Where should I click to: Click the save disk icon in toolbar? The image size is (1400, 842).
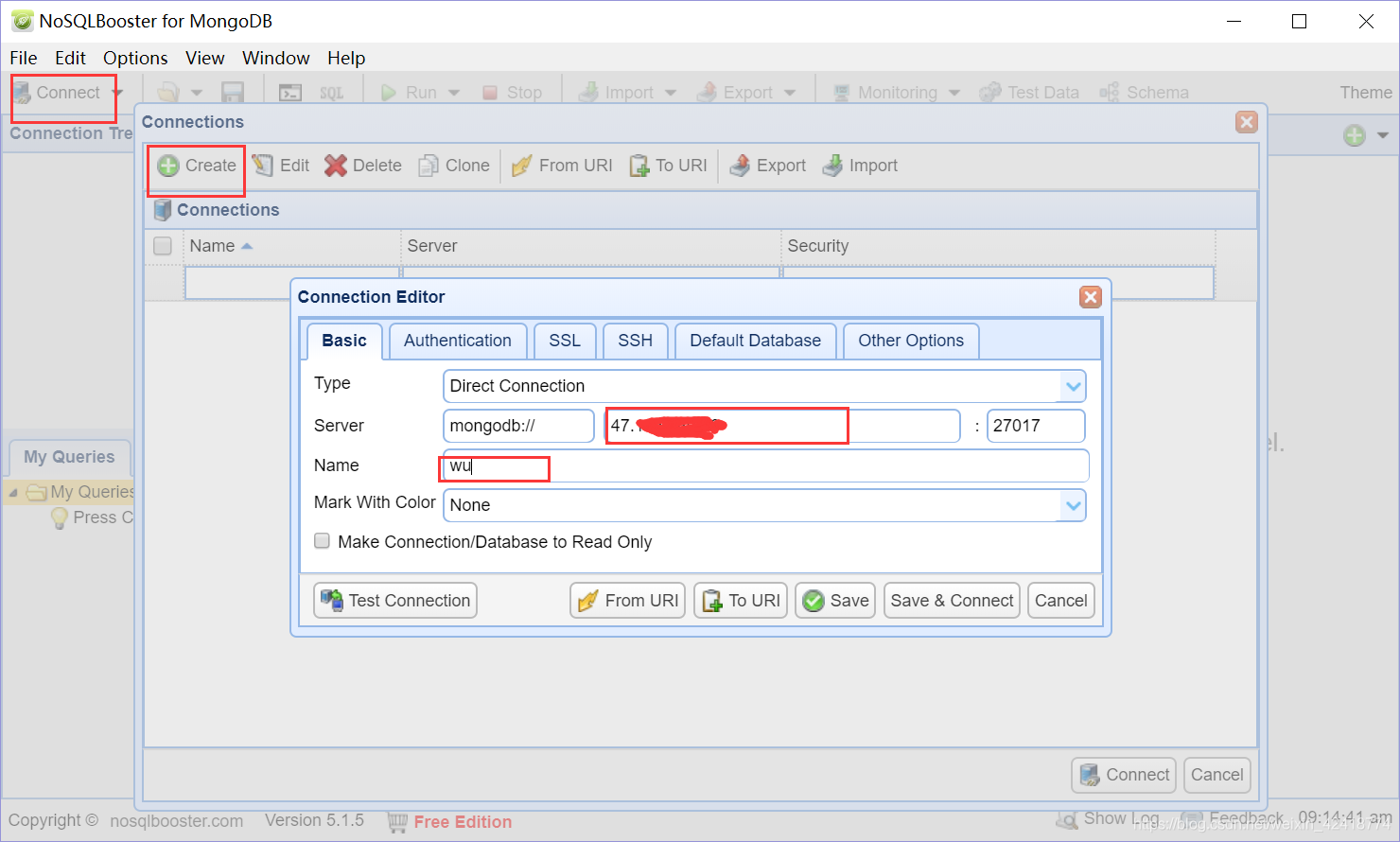click(x=233, y=93)
